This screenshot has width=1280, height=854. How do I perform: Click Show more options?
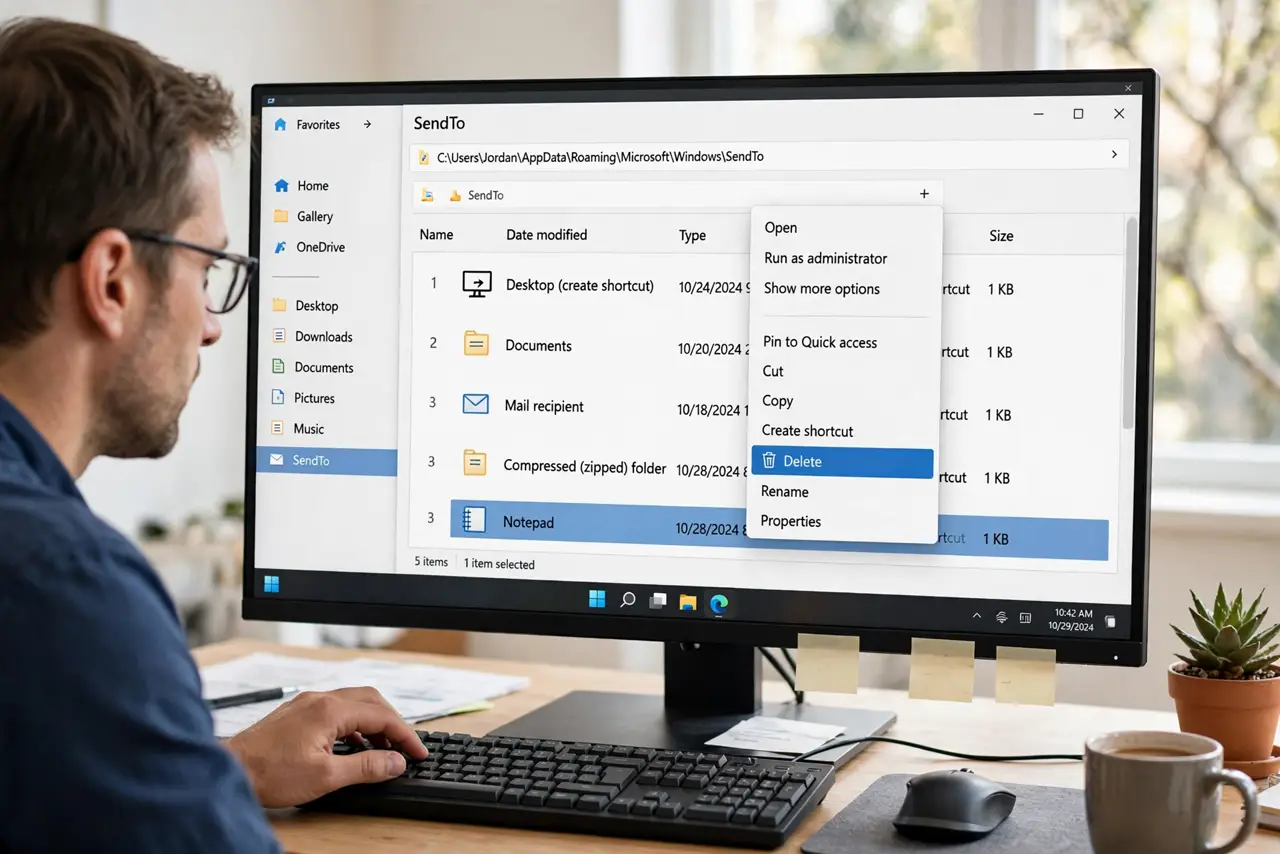pos(822,289)
